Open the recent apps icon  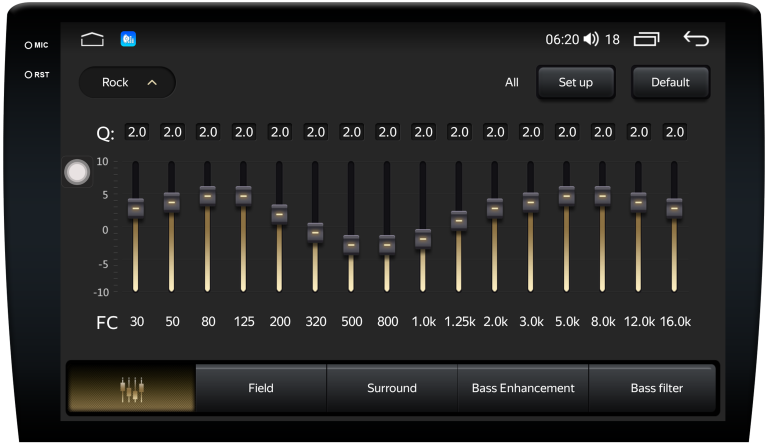647,40
